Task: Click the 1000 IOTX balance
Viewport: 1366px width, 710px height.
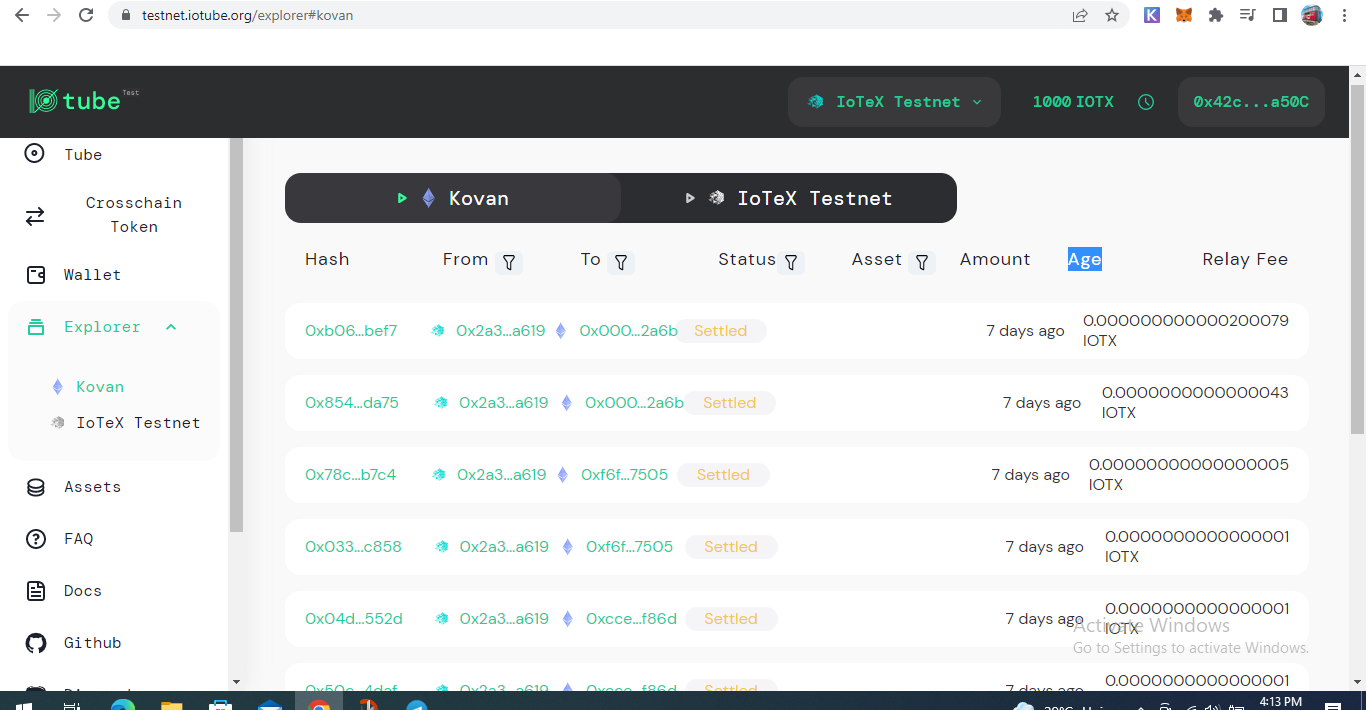Action: pyautogui.click(x=1073, y=102)
